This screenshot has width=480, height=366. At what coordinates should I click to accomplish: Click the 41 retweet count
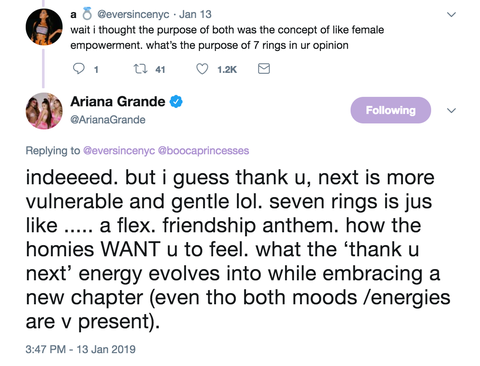(x=160, y=69)
